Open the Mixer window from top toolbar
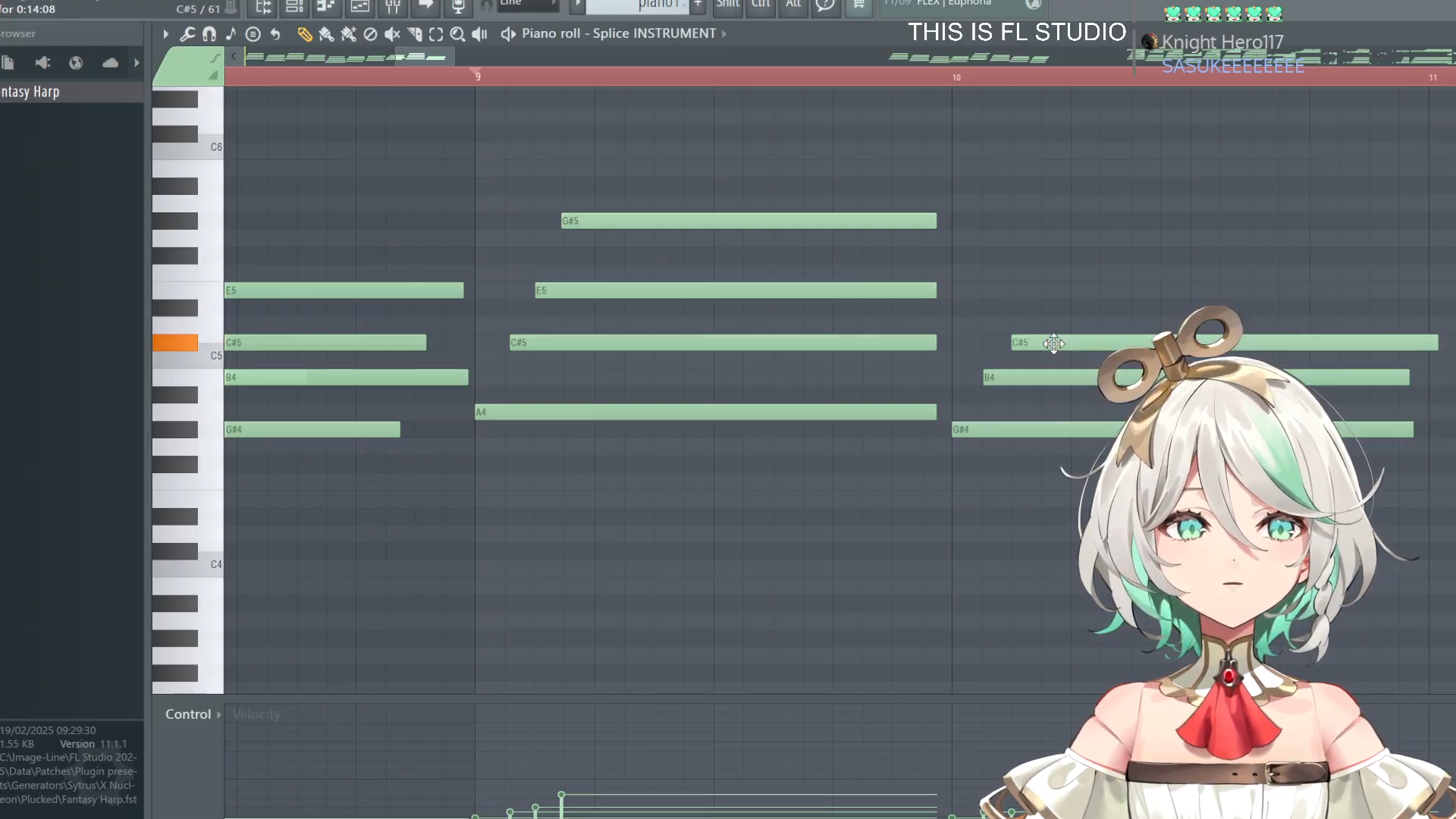The height and width of the screenshot is (819, 1456). pyautogui.click(x=393, y=6)
